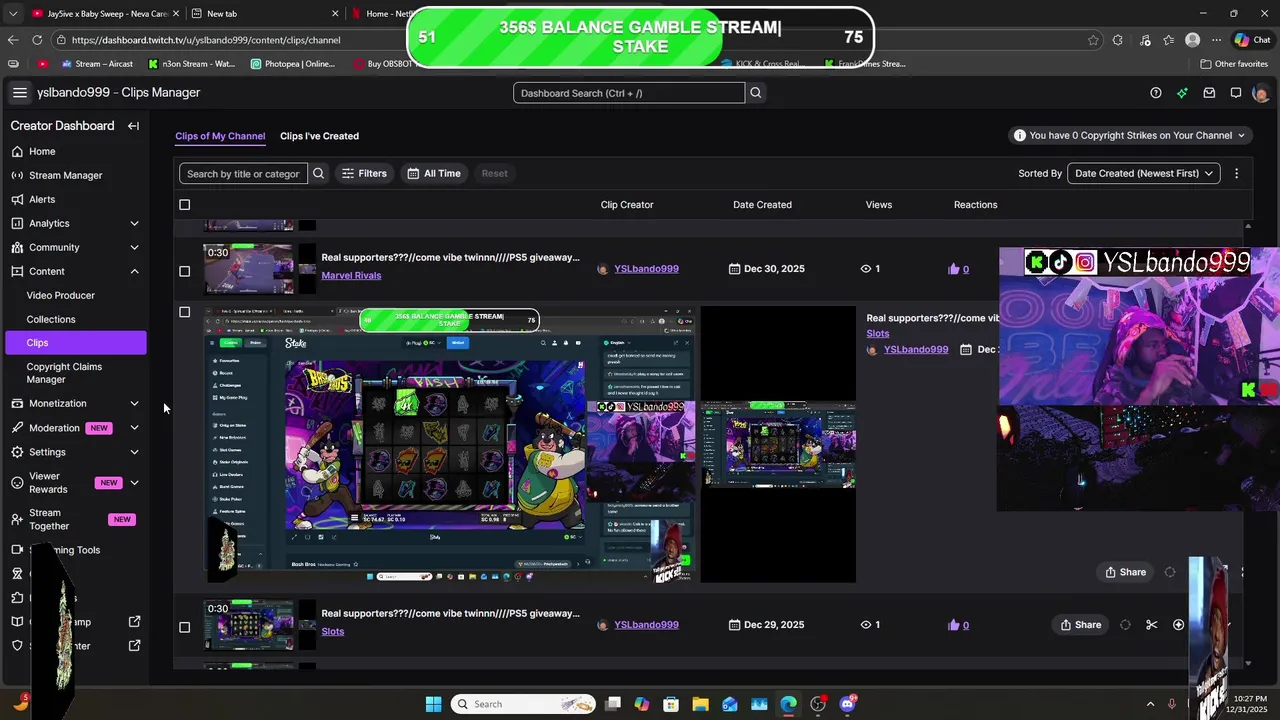Open the user avatar menu

pos(1261,93)
